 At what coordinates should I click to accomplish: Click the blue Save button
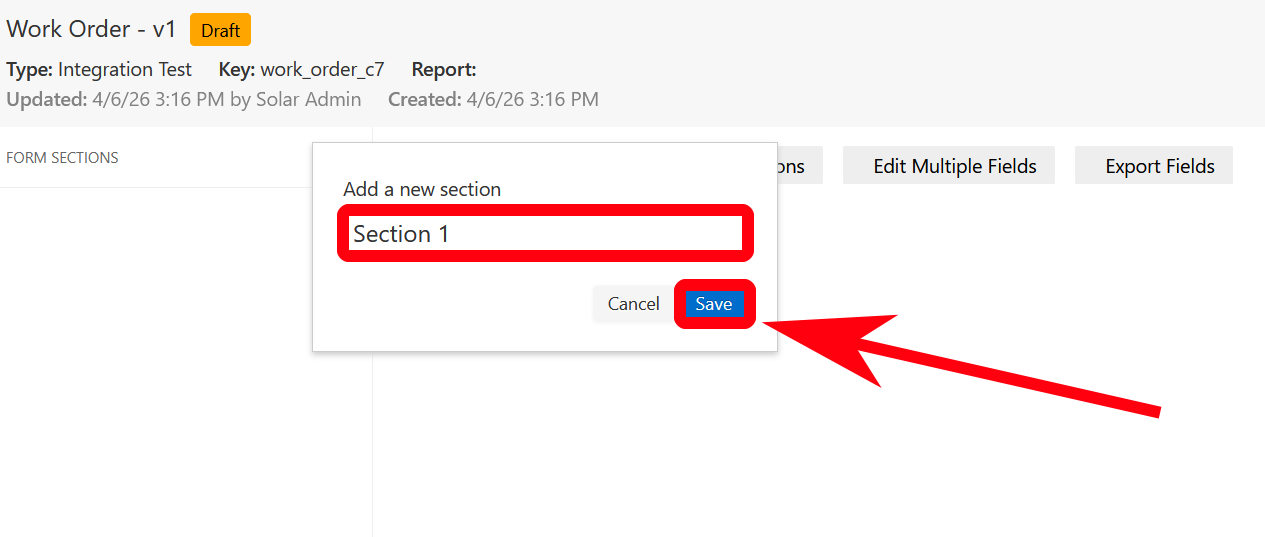(714, 304)
